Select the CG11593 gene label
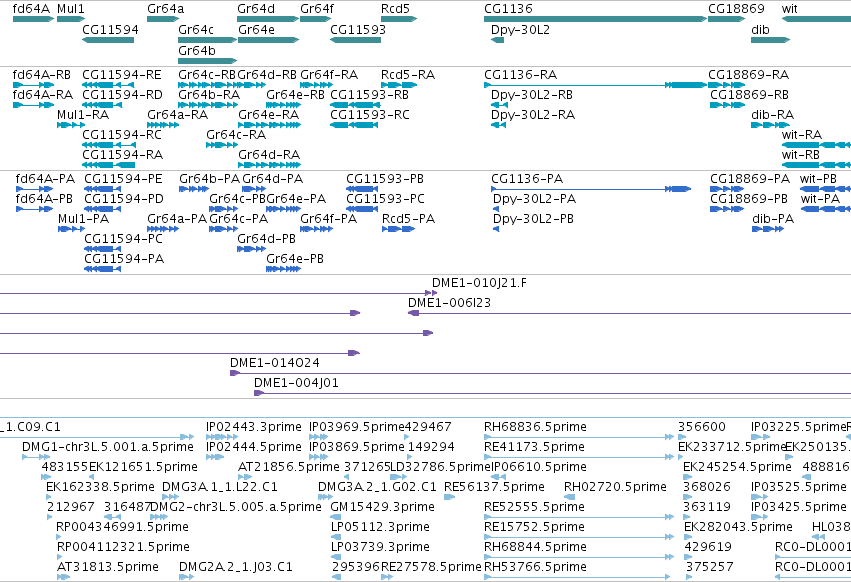Screen dimensions: 851x582 [358, 29]
